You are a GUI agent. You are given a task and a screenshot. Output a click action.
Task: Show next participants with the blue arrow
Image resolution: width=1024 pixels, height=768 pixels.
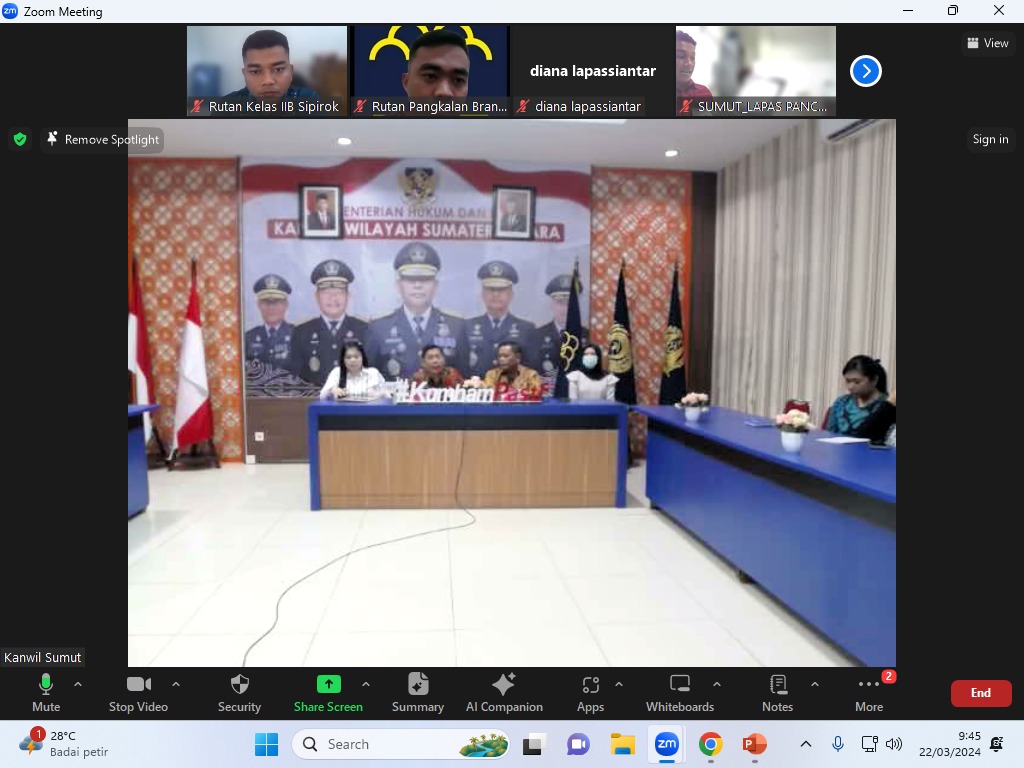[x=865, y=71]
